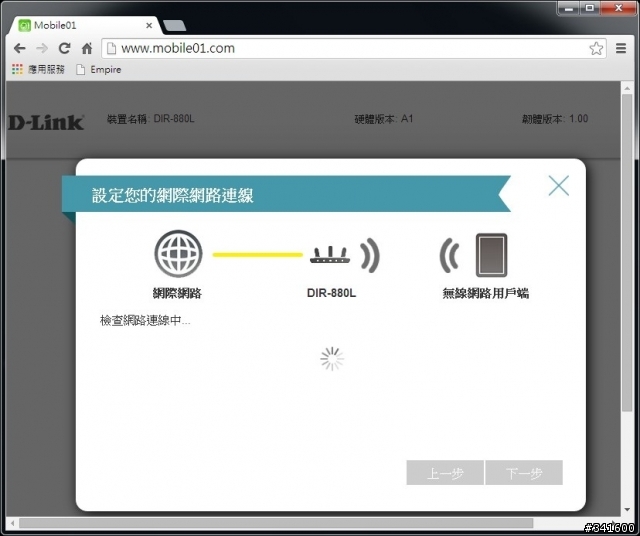
Task: Click the horizontal scrollbar left arrow
Action: [x=13, y=523]
